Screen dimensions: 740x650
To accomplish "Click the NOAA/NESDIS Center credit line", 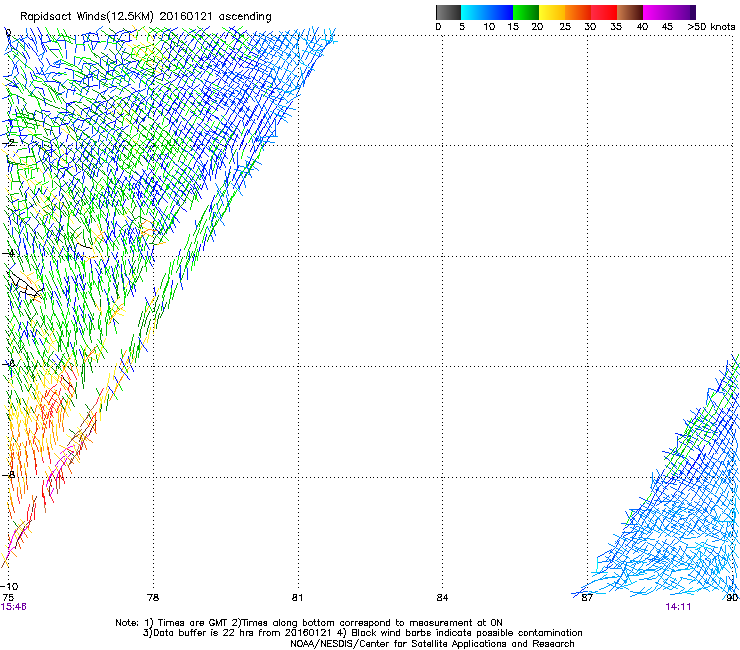I will [x=432, y=644].
